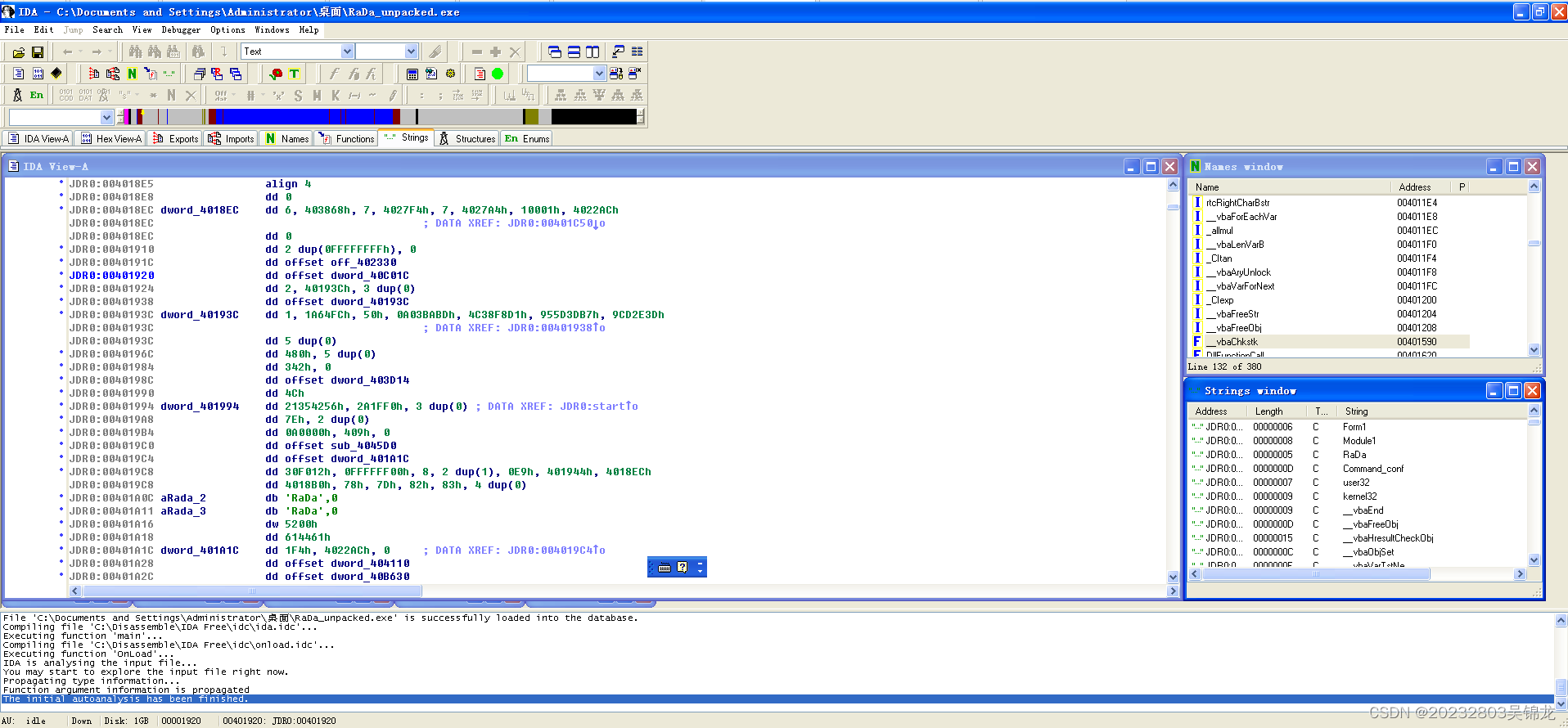Switch to the Structures tab
Image resolution: width=1568 pixels, height=728 pixels.
tap(467, 138)
